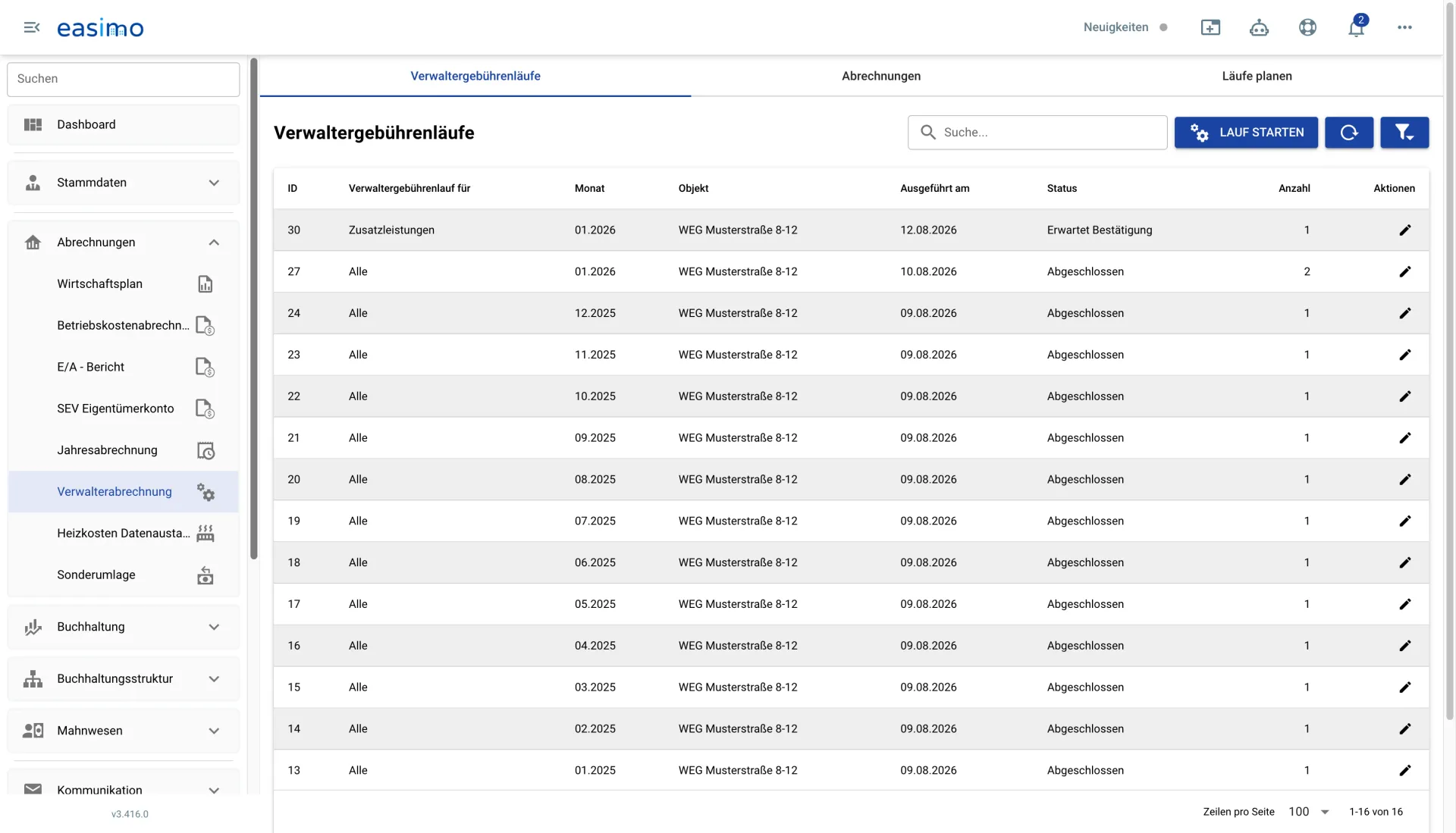Image resolution: width=1456 pixels, height=833 pixels.
Task: Open the rows per page dropdown
Action: (x=1310, y=812)
